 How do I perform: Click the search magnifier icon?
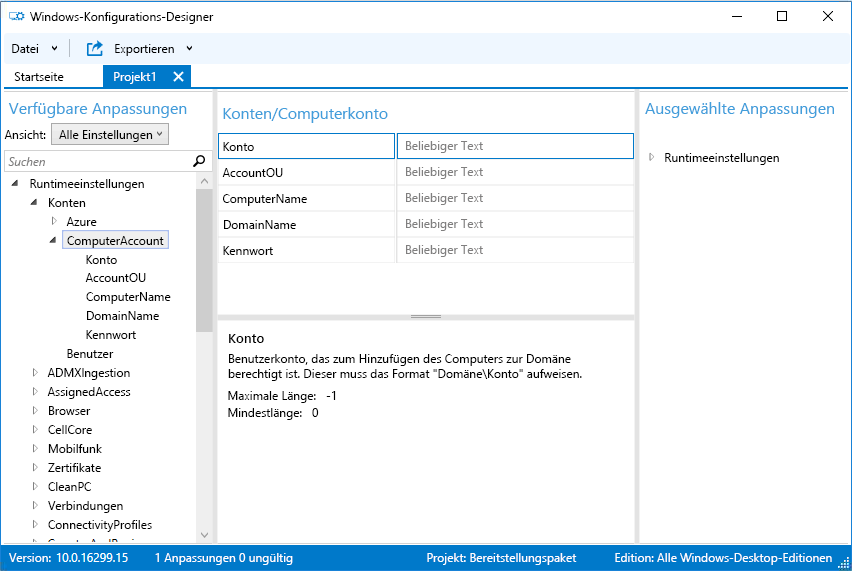point(199,161)
